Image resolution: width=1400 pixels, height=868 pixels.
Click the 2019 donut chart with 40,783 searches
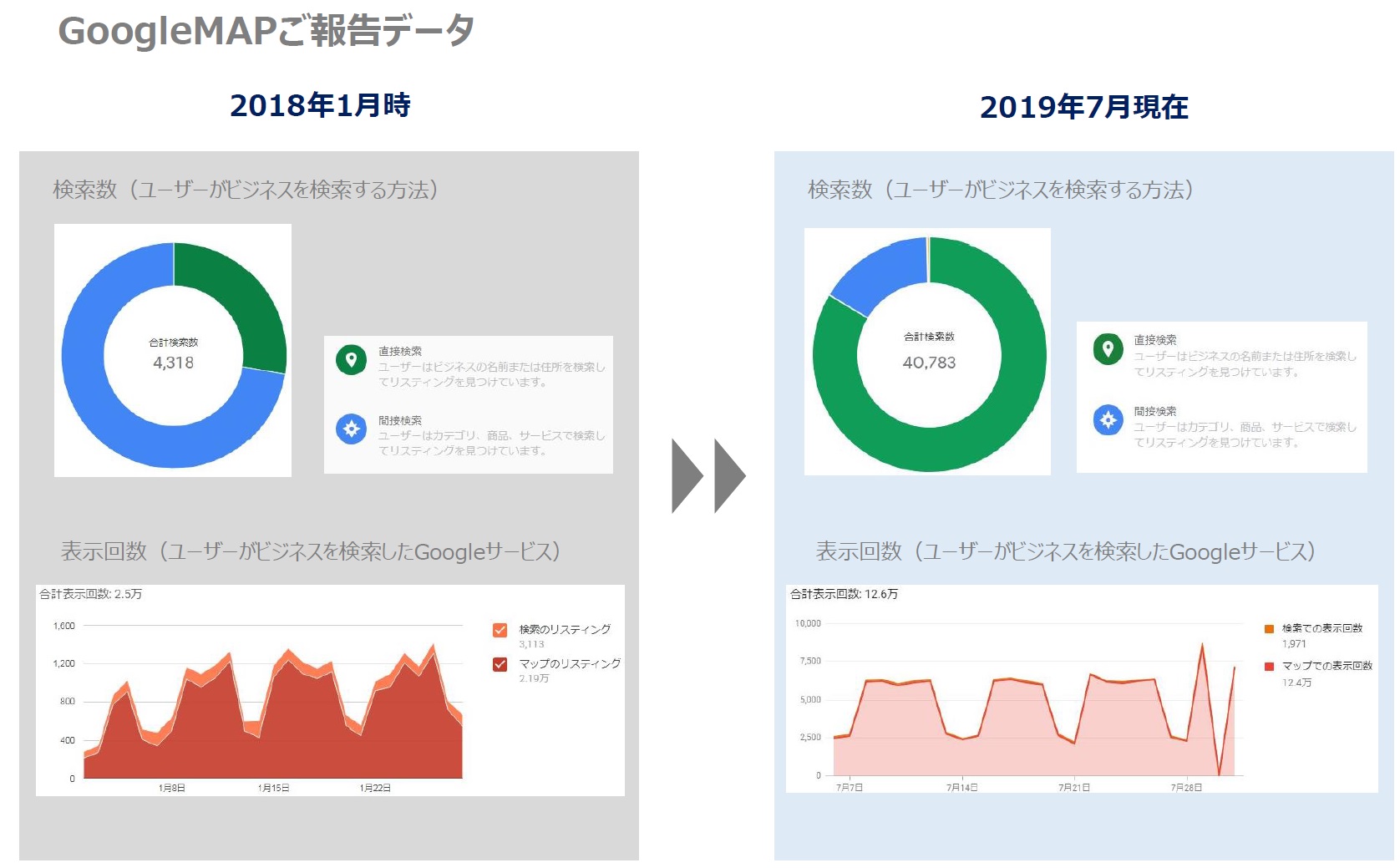[x=929, y=354]
